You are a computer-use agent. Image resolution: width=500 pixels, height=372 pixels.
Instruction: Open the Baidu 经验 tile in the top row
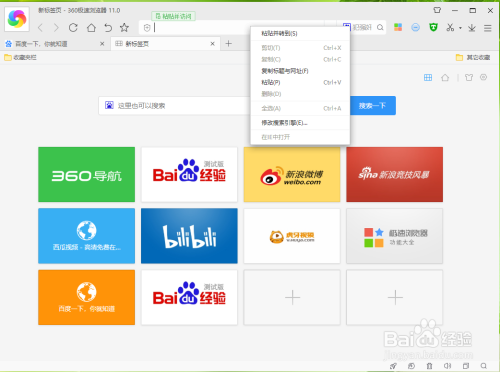click(x=189, y=174)
